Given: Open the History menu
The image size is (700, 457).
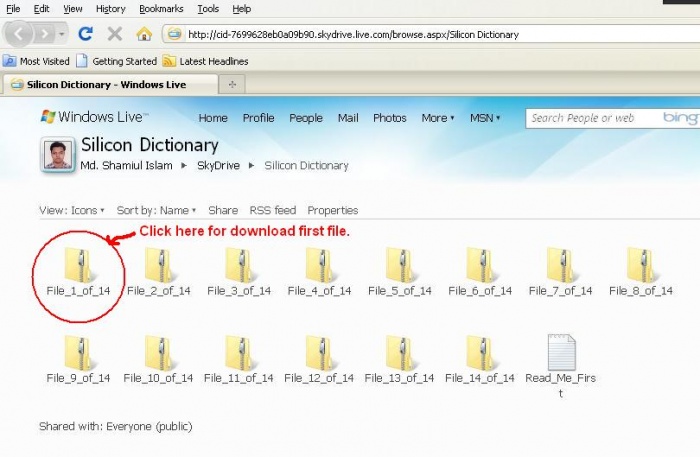Looking at the screenshot, I should 110,9.
